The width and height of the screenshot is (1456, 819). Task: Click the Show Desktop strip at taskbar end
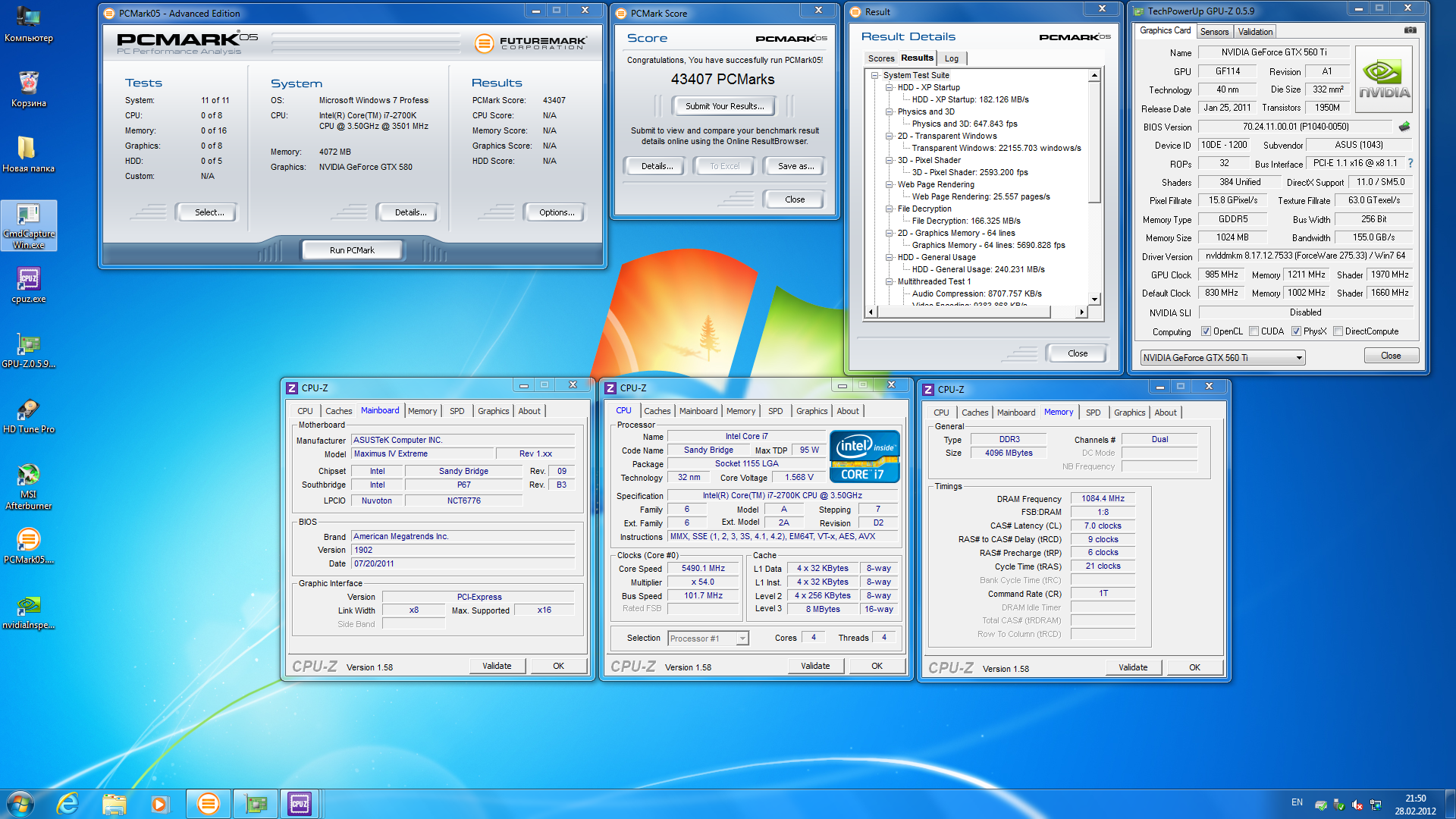(x=1450, y=804)
